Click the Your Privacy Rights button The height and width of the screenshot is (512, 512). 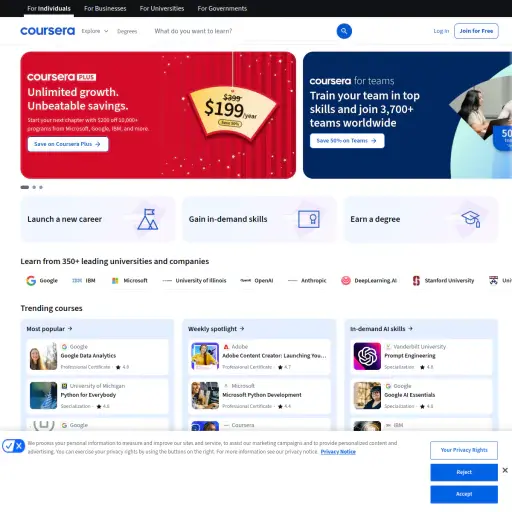pos(464,450)
